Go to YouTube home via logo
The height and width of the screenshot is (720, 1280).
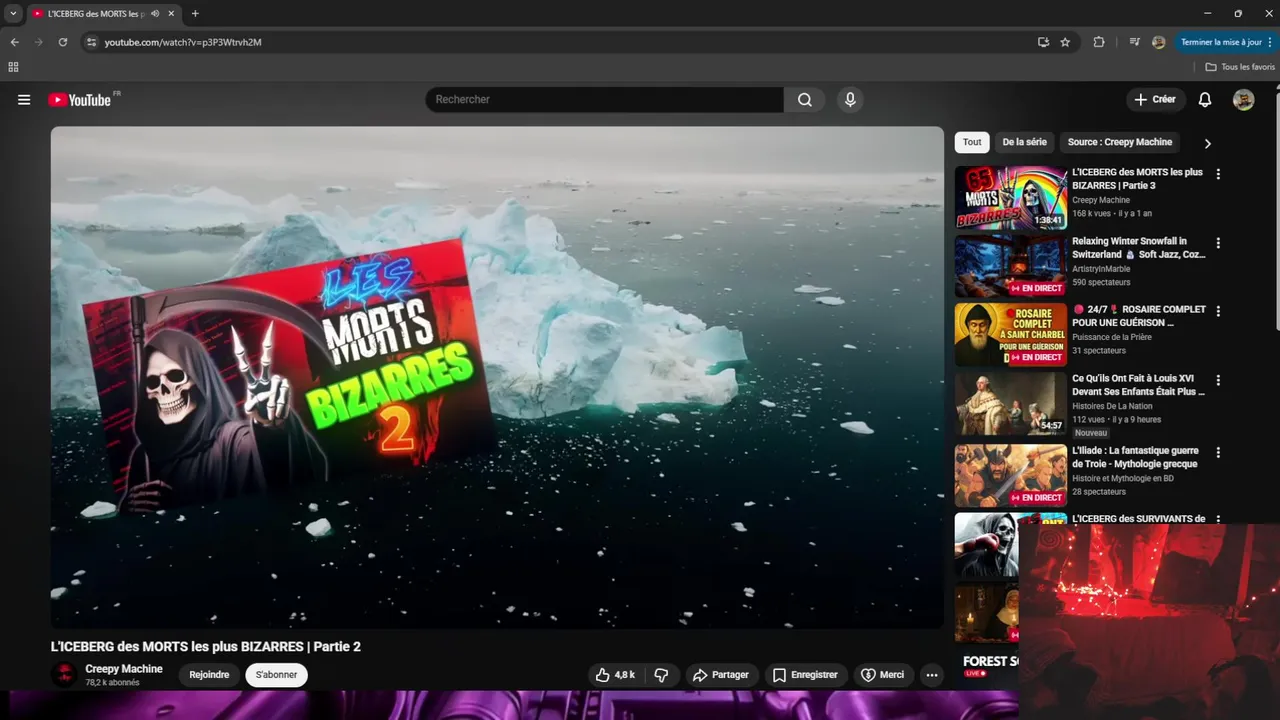pos(80,100)
